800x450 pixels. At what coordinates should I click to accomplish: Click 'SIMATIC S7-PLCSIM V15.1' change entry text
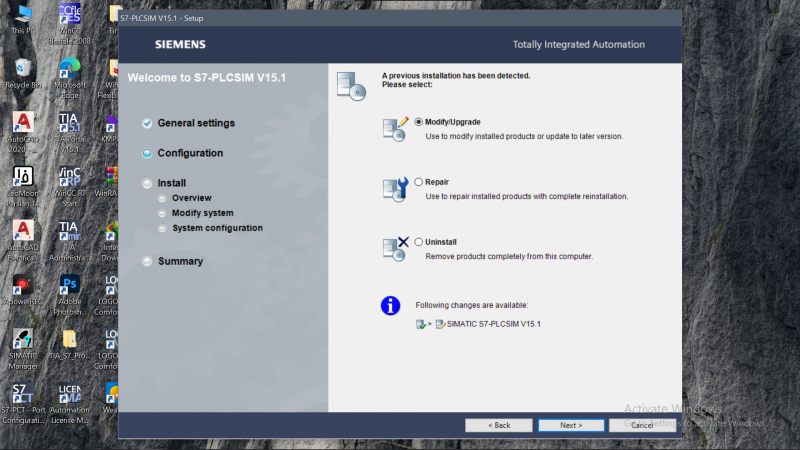click(x=494, y=324)
